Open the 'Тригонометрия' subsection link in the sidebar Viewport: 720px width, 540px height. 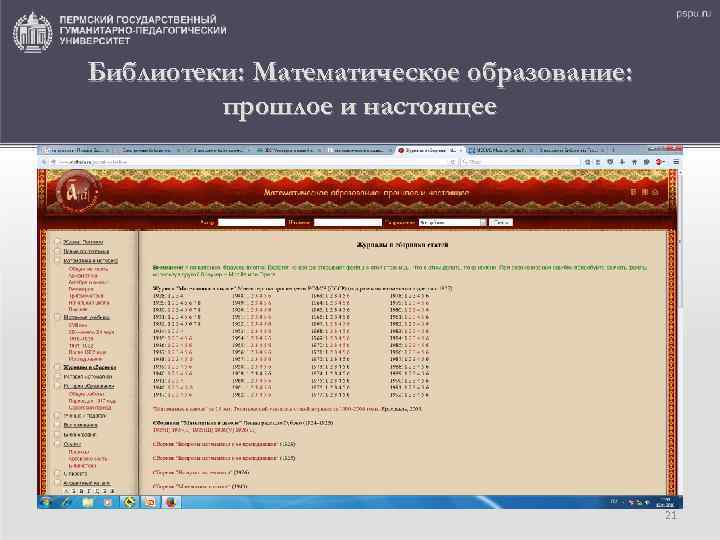click(x=86, y=296)
